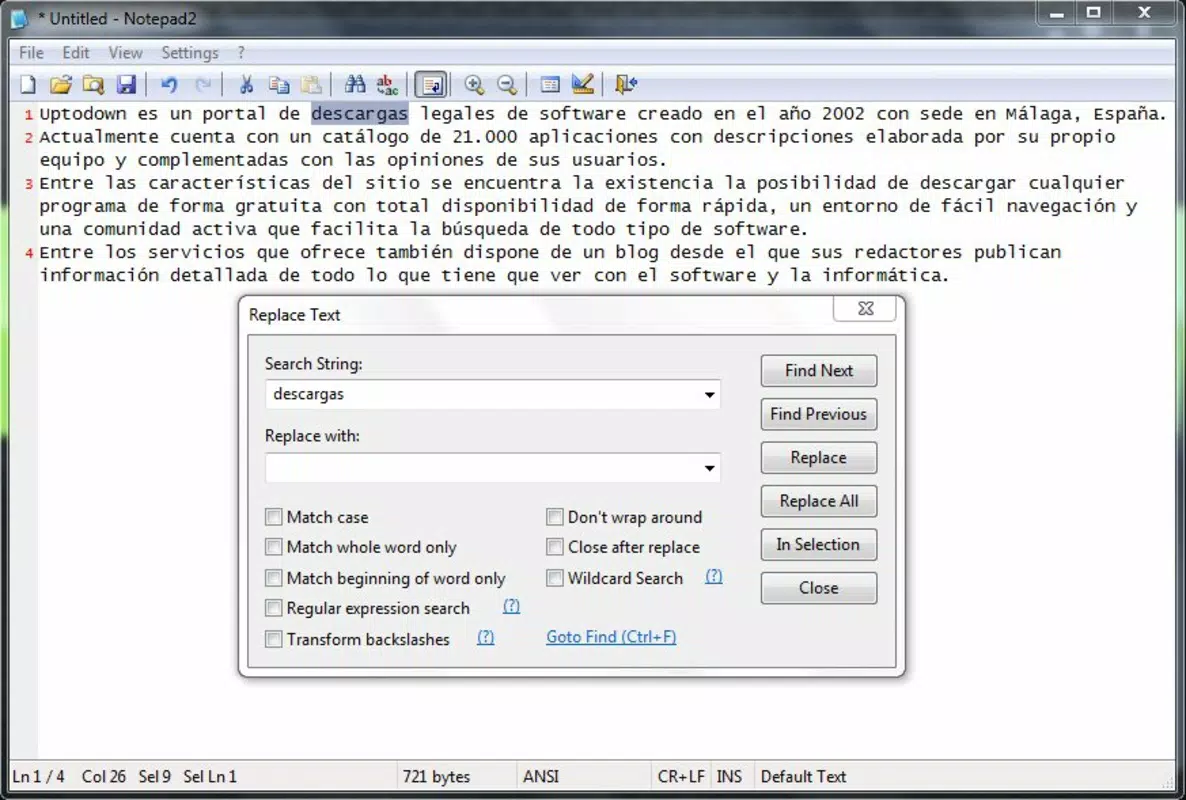This screenshot has width=1186, height=800.
Task: Open Replace with the ab-ac icon
Action: [387, 84]
